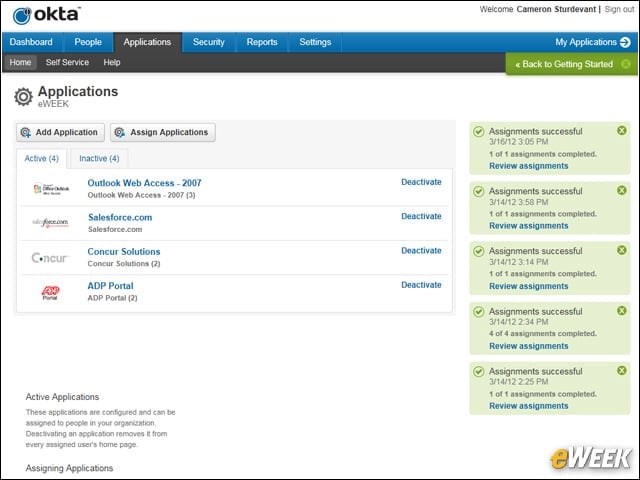Open the Reports tab
The height and width of the screenshot is (480, 640).
point(262,42)
